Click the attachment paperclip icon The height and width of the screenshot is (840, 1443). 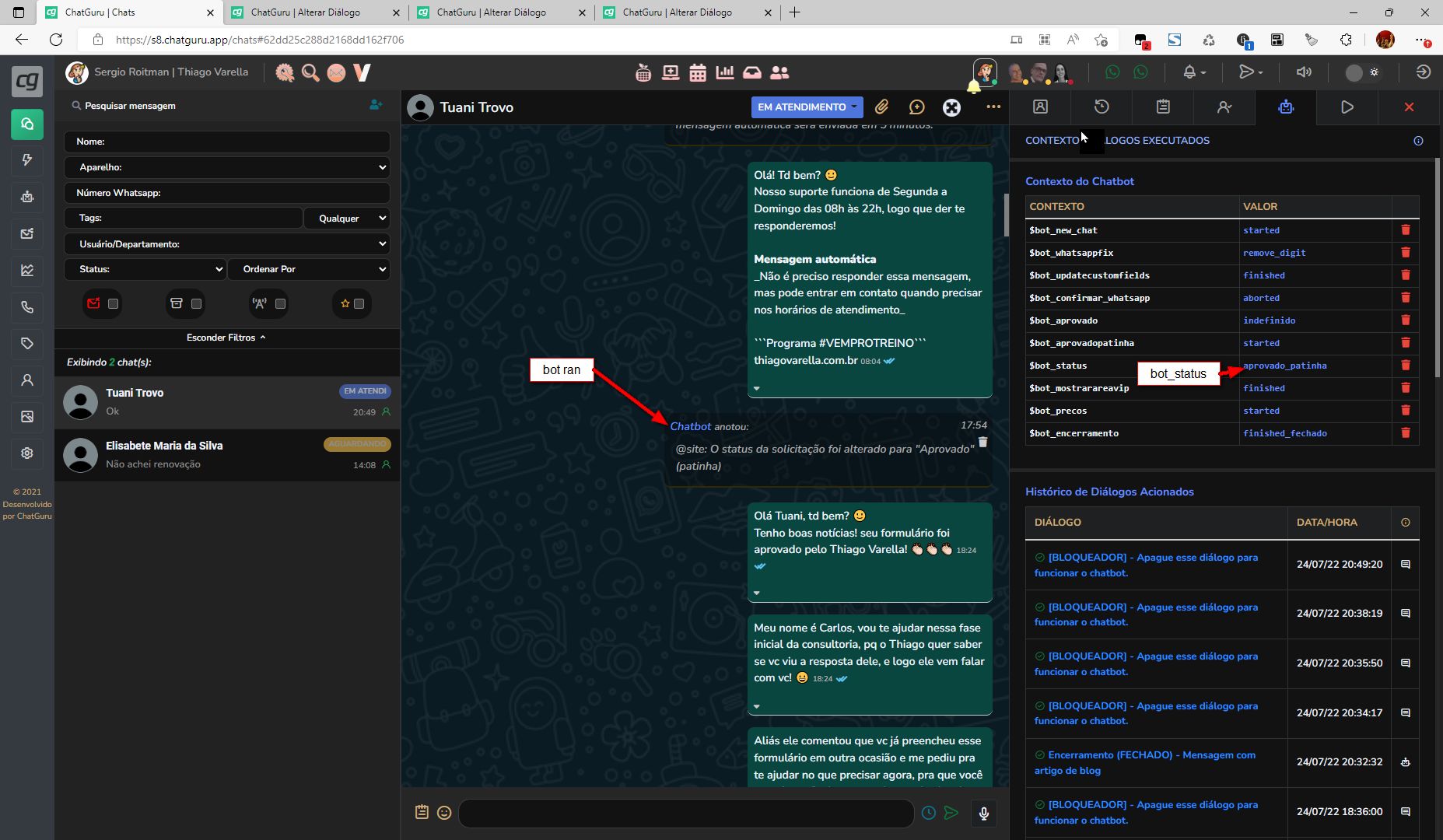point(881,107)
